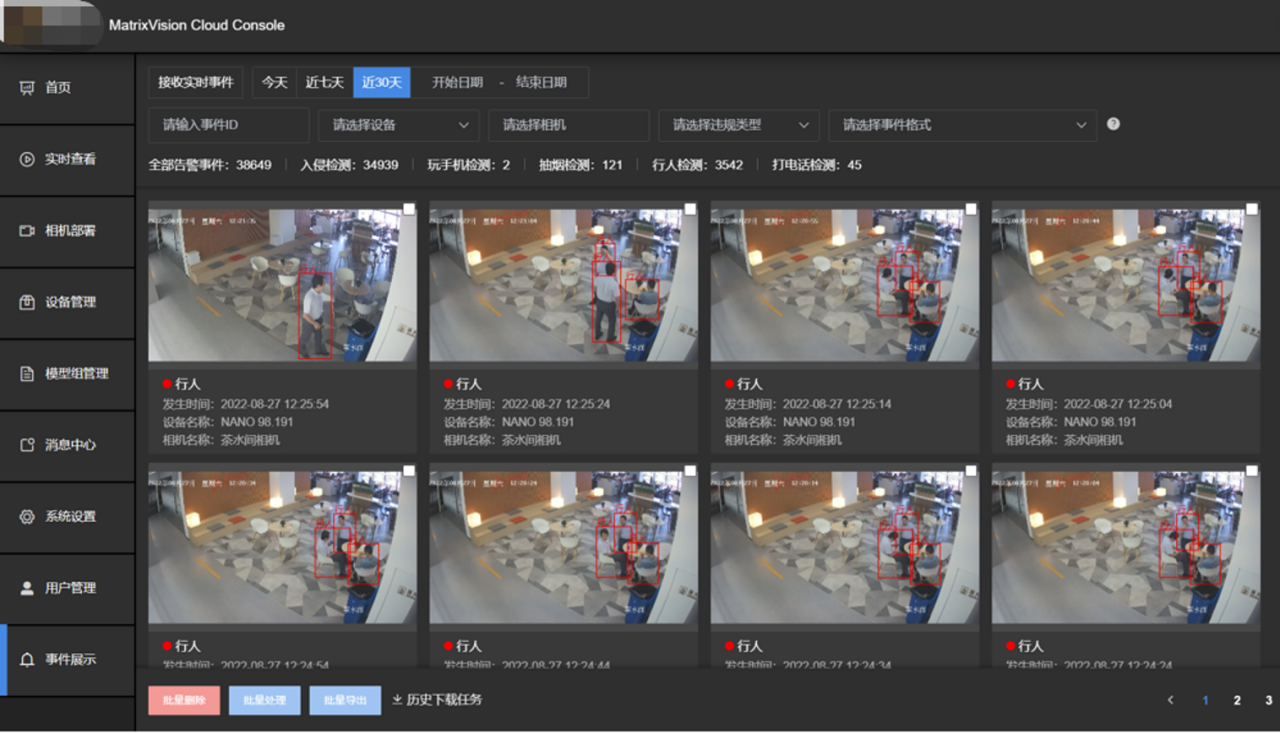
Task: Click the user management person icon
Action: click(27, 588)
